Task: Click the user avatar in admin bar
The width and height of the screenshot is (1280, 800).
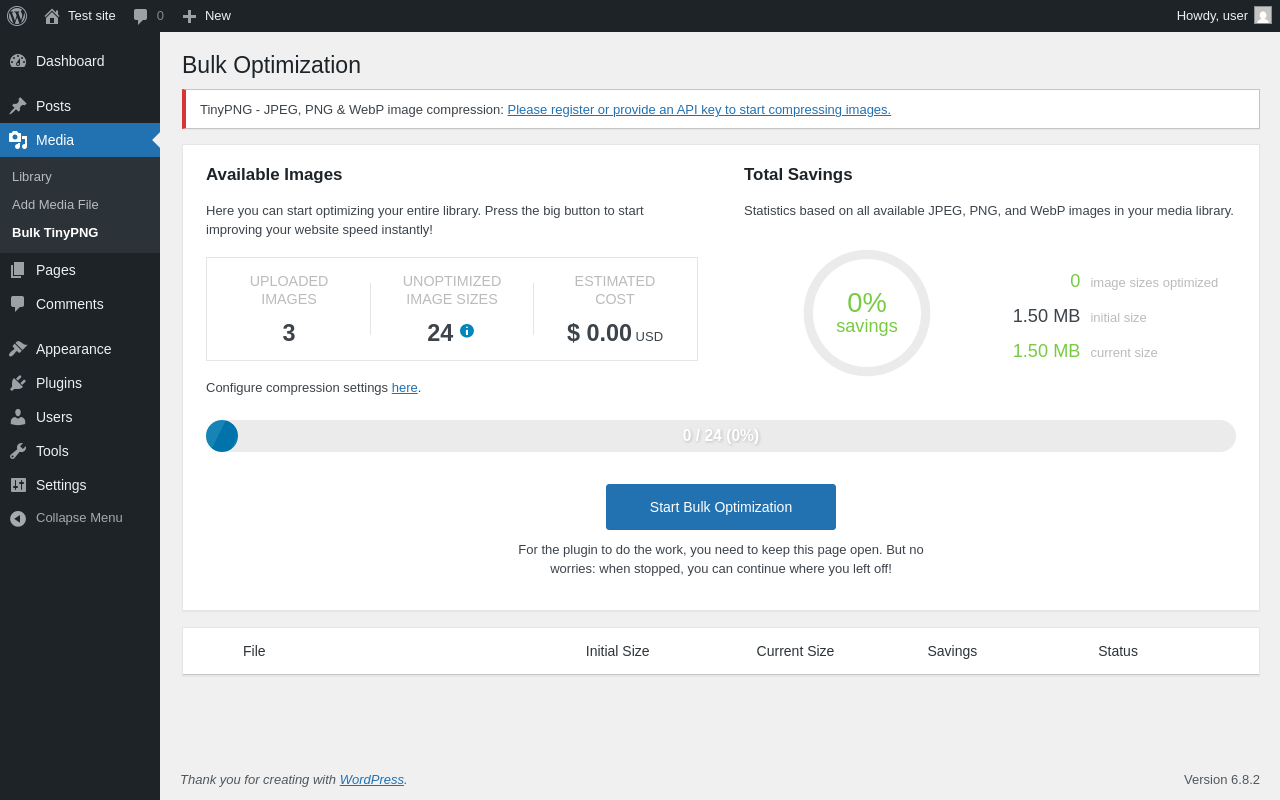Action: (x=1263, y=16)
